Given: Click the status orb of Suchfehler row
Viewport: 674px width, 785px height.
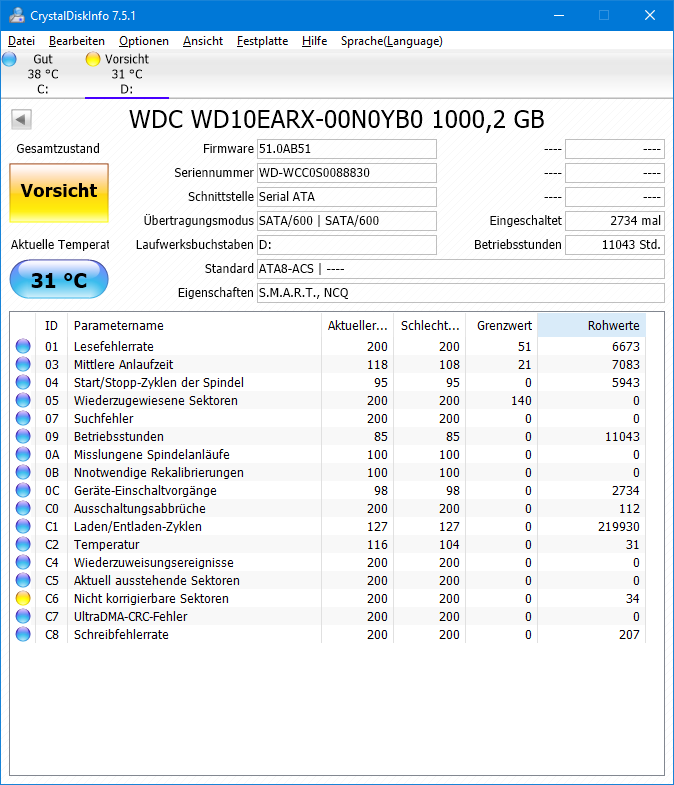Looking at the screenshot, I should (x=23, y=419).
